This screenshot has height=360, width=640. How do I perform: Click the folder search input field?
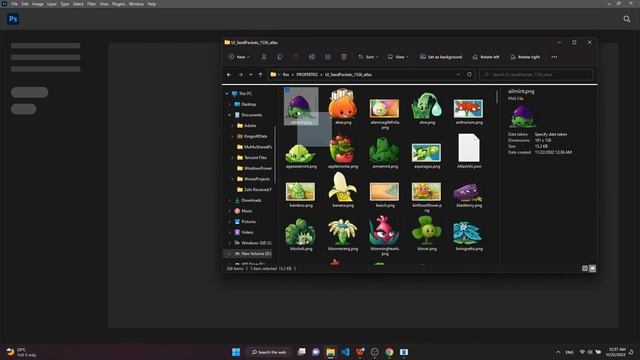(536, 75)
